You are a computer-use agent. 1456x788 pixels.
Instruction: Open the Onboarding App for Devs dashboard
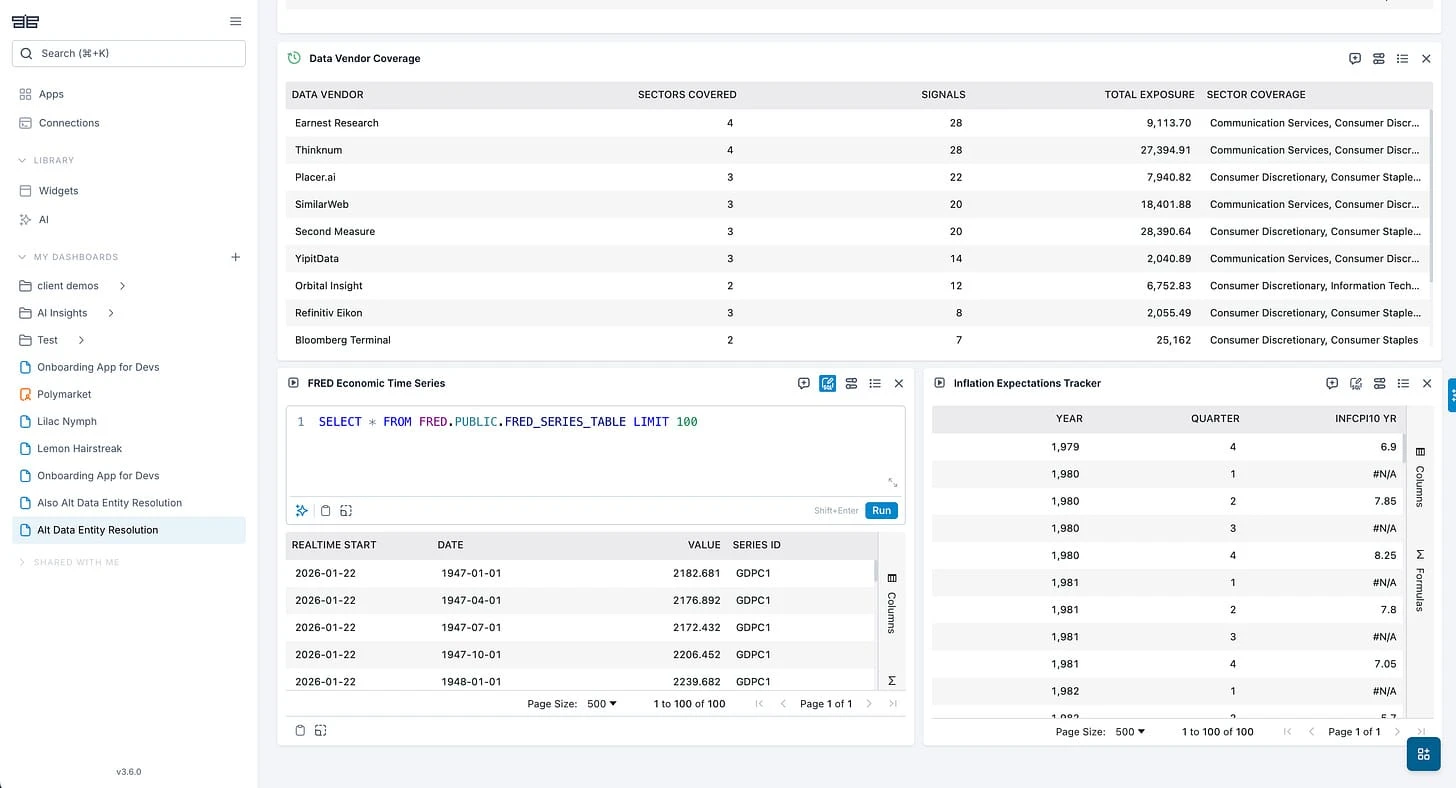100,367
